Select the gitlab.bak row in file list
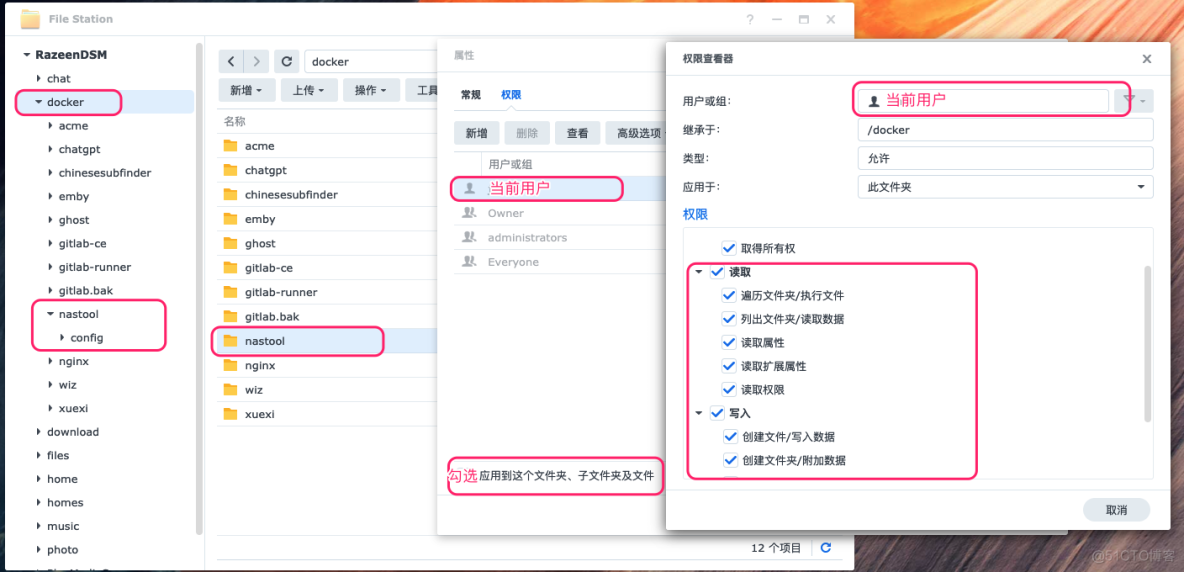Screen dimensions: 1184x572 [x=327, y=316]
